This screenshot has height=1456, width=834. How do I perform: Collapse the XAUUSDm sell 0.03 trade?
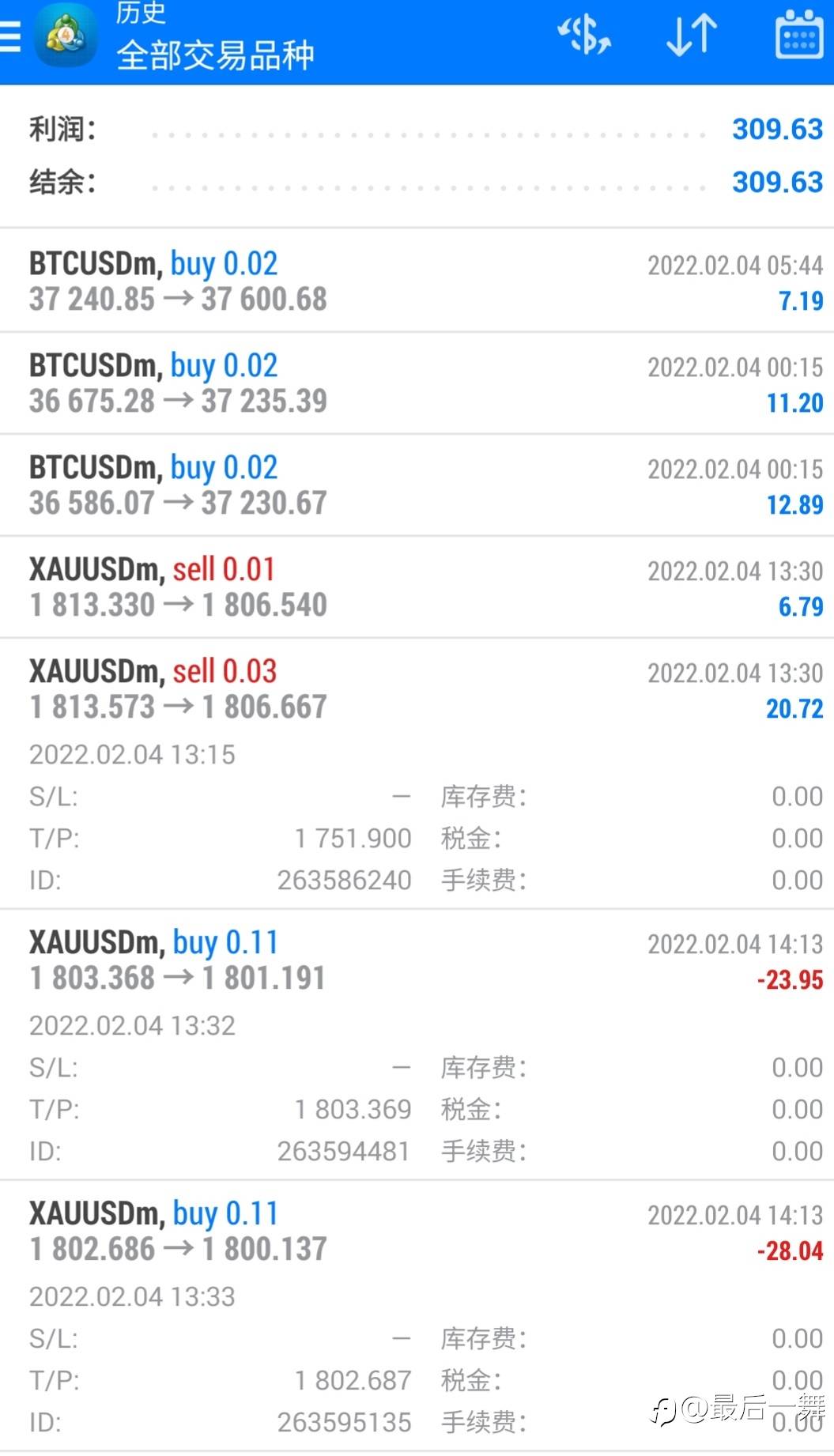click(417, 689)
